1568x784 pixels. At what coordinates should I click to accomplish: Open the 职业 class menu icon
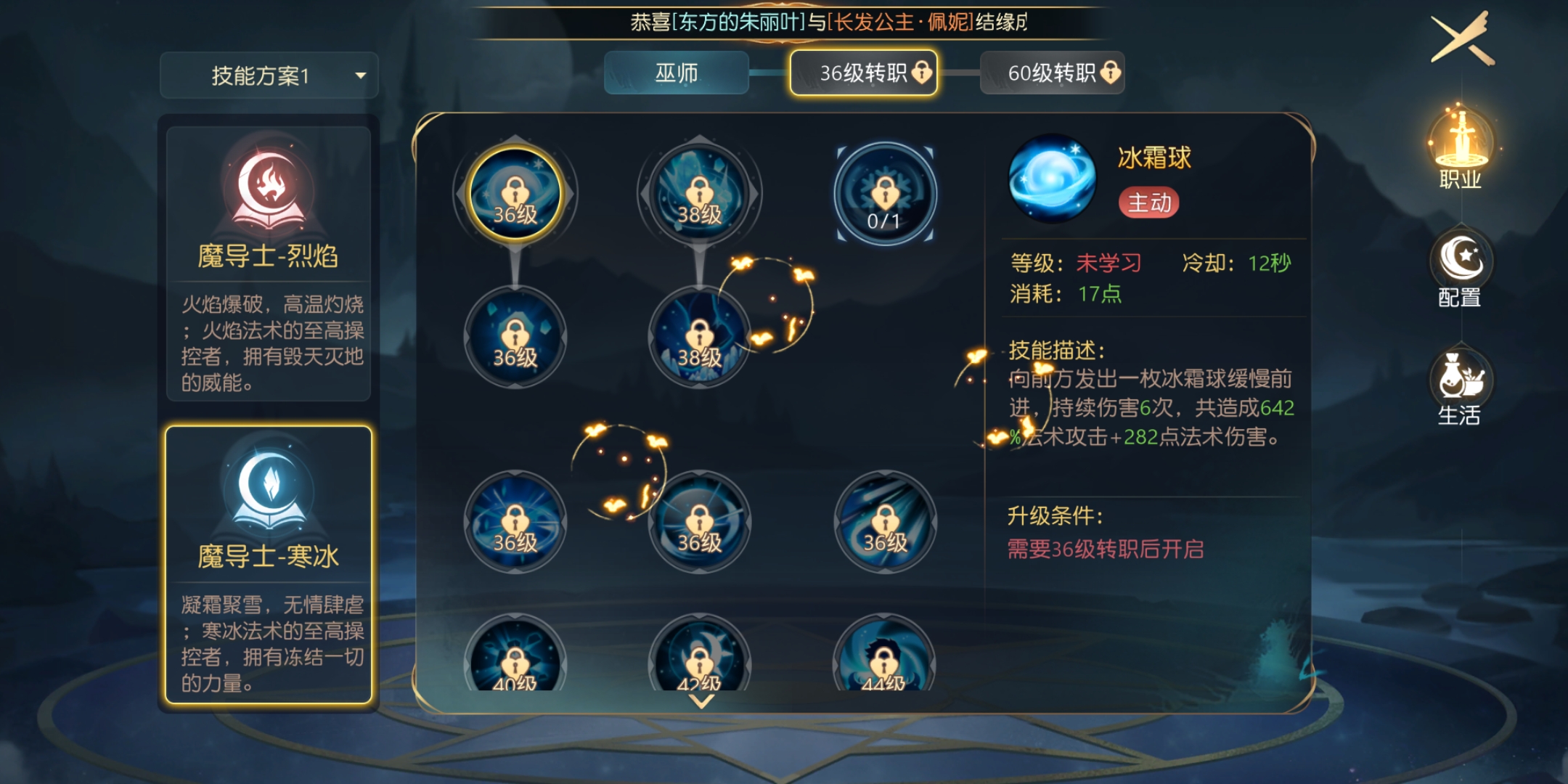point(1461,148)
